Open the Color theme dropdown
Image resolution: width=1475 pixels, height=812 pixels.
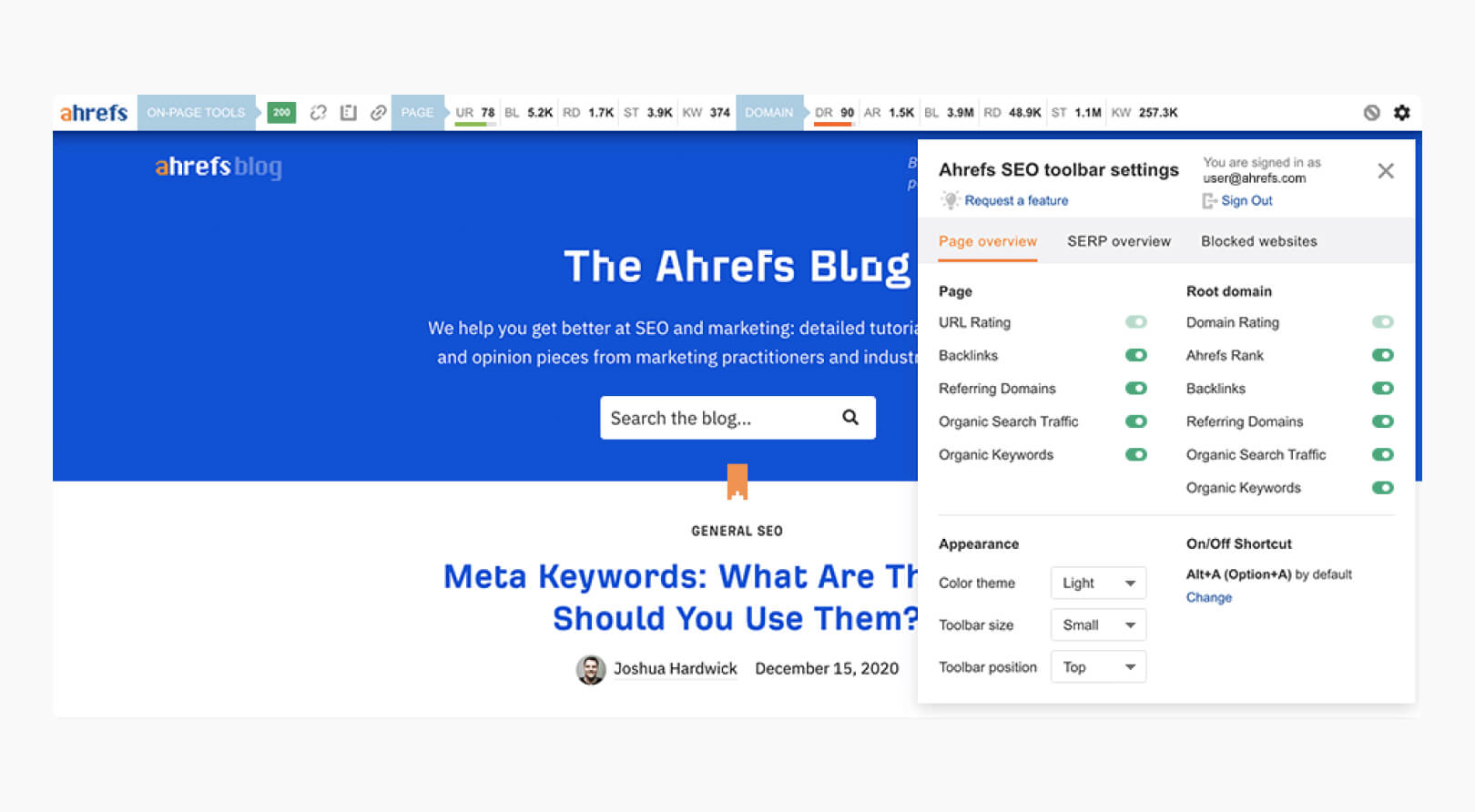click(1098, 583)
